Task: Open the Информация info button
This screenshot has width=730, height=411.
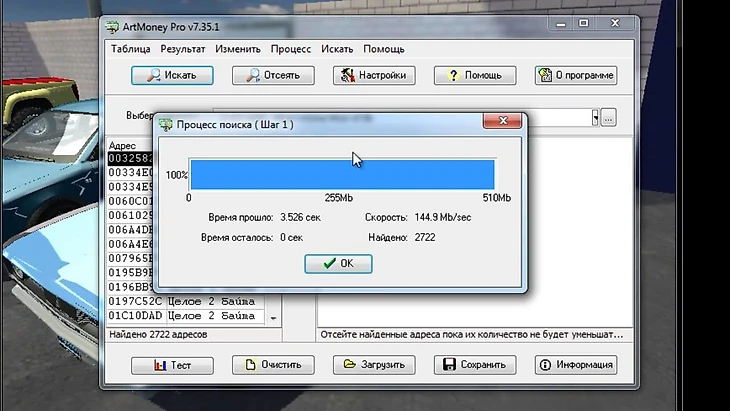Action: [x=575, y=365]
